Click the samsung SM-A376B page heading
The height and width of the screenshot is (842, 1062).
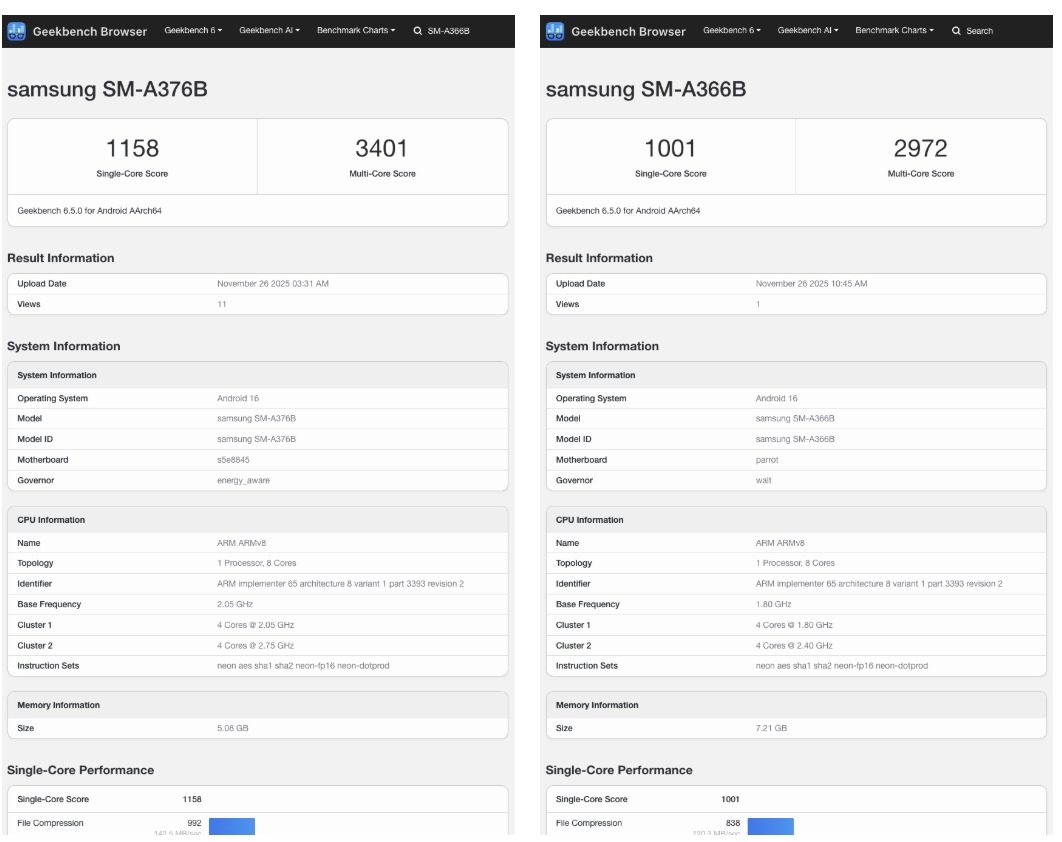click(107, 90)
